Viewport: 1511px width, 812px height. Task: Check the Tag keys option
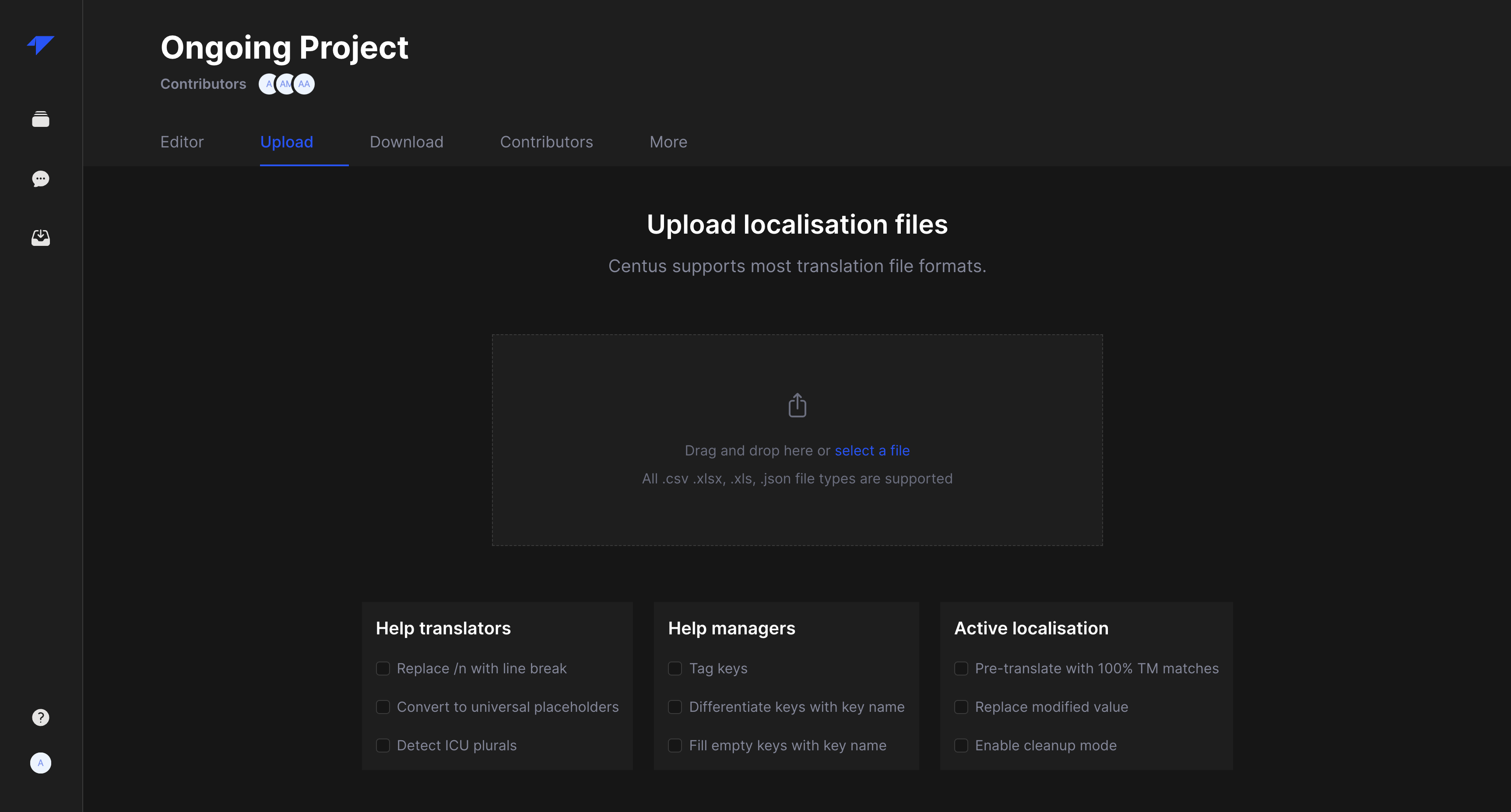coord(675,668)
